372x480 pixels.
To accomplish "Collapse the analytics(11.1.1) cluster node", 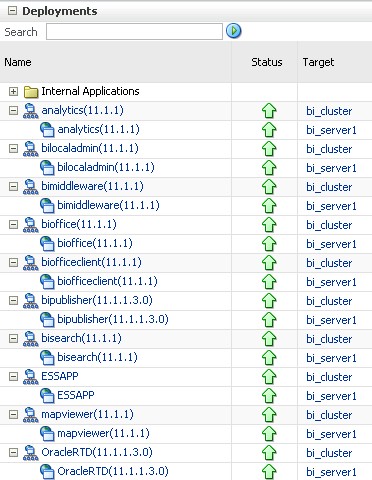I will tap(13, 110).
